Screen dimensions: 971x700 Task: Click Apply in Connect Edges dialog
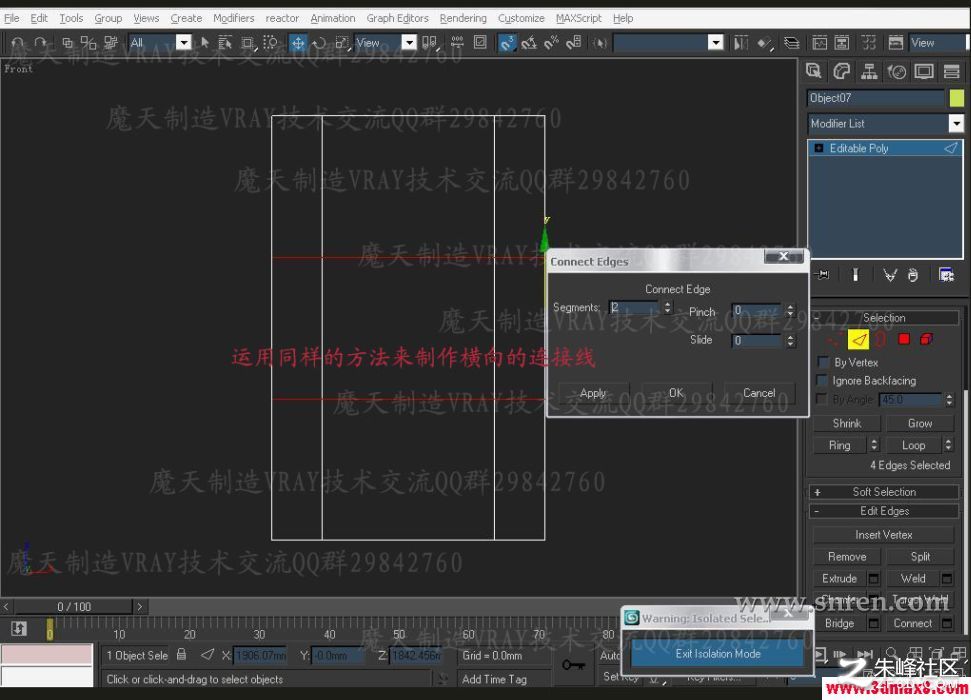coord(593,393)
